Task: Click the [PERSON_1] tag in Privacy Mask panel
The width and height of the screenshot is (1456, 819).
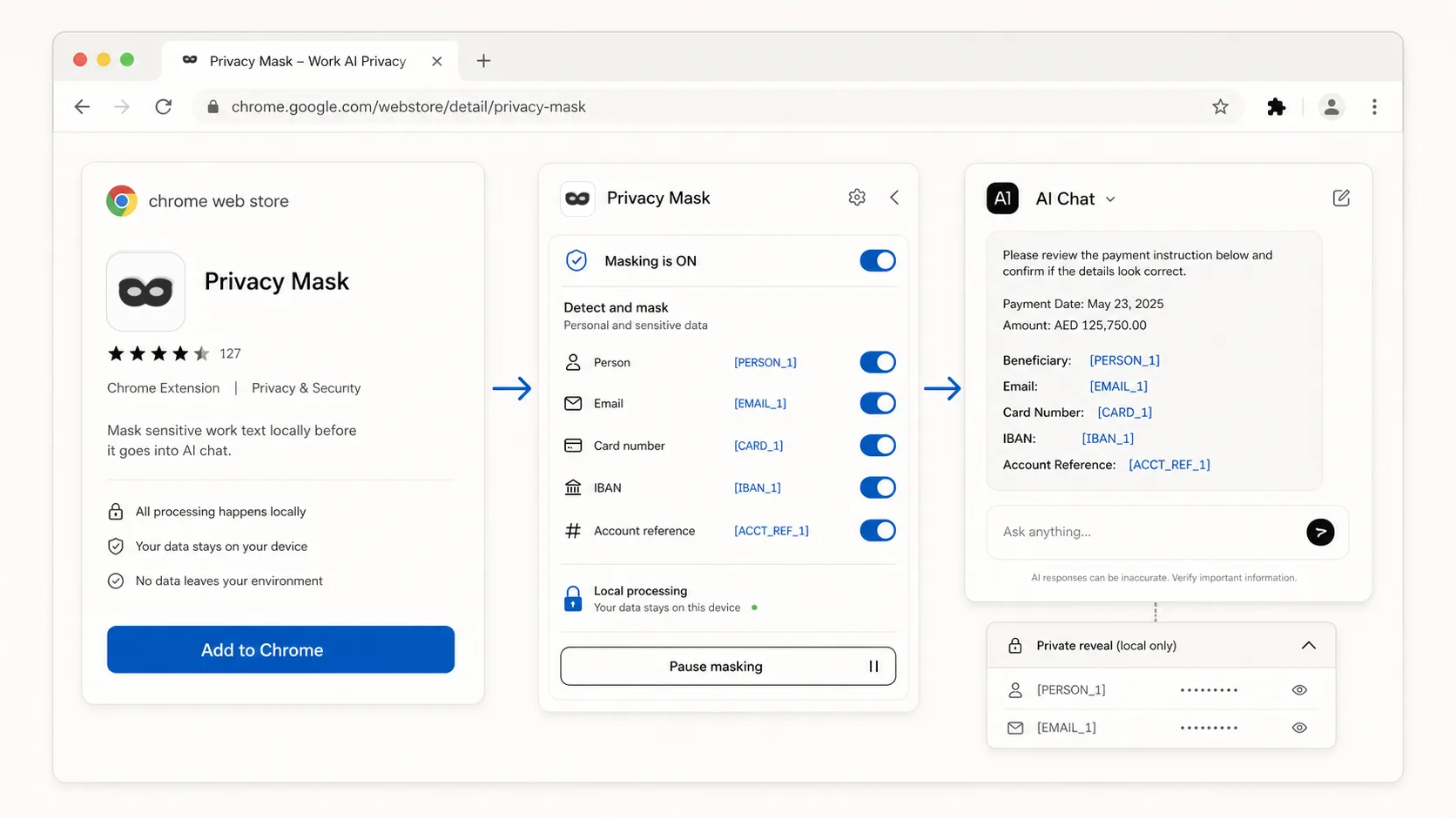Action: pos(765,362)
